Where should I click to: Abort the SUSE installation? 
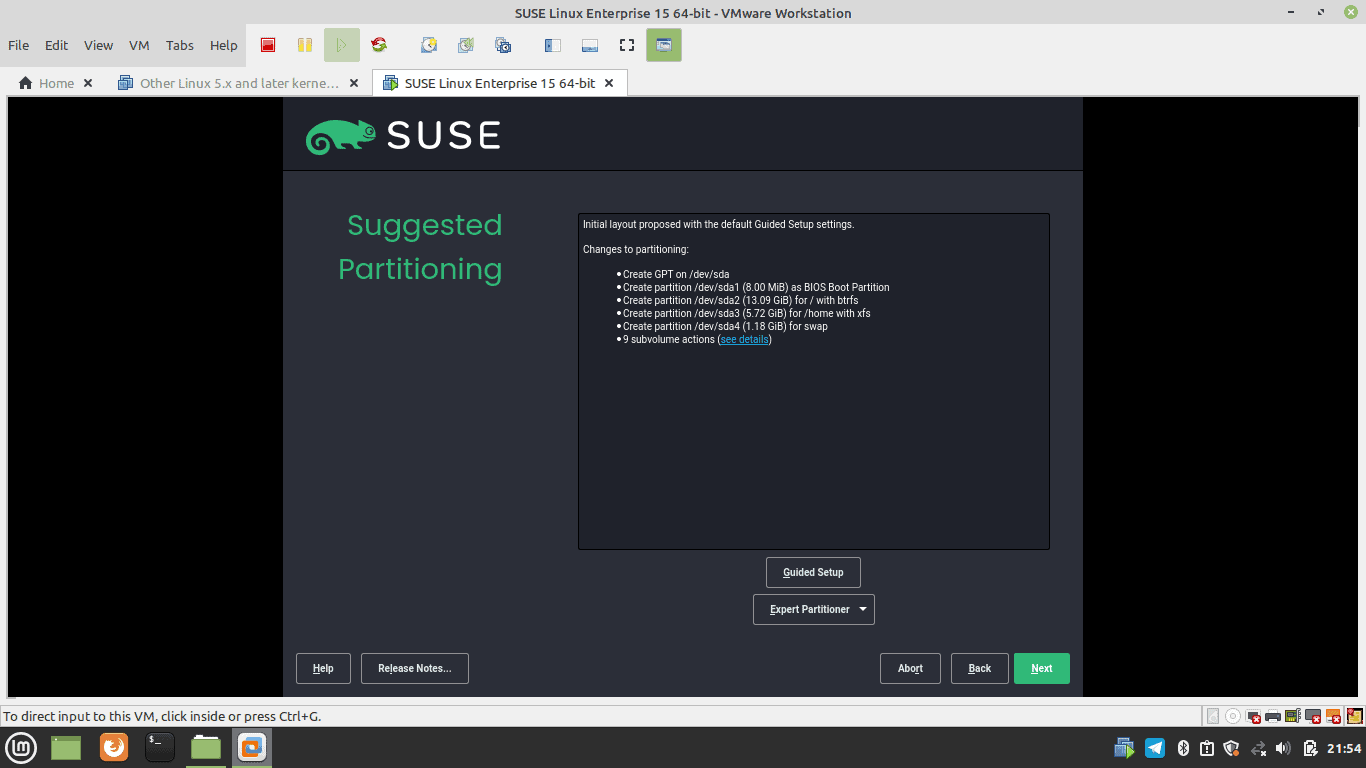[x=910, y=668]
